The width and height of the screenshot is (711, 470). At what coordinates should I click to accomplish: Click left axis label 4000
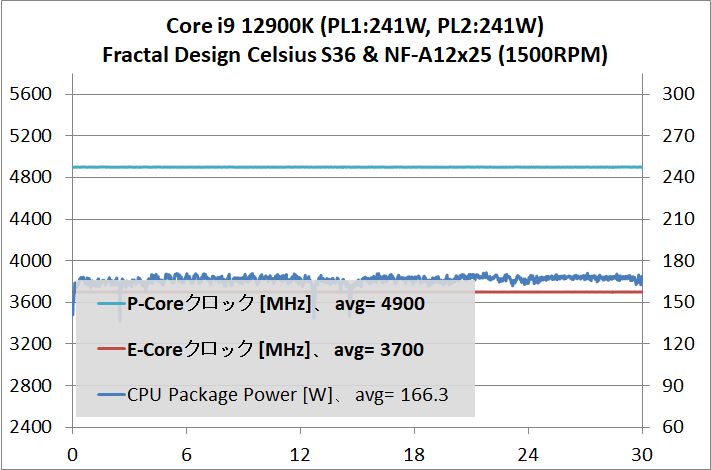pos(31,261)
